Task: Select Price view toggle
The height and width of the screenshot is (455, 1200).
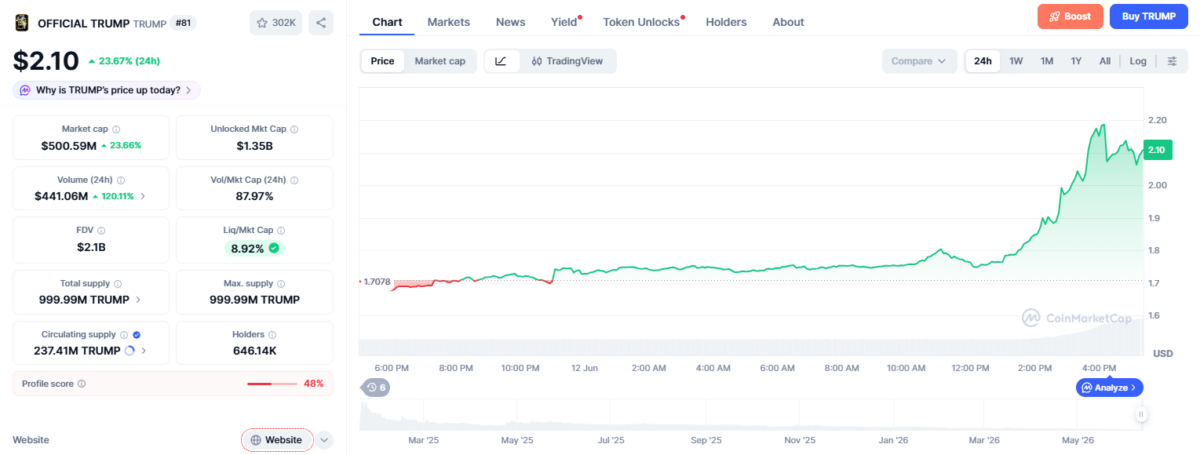Action: [x=382, y=61]
